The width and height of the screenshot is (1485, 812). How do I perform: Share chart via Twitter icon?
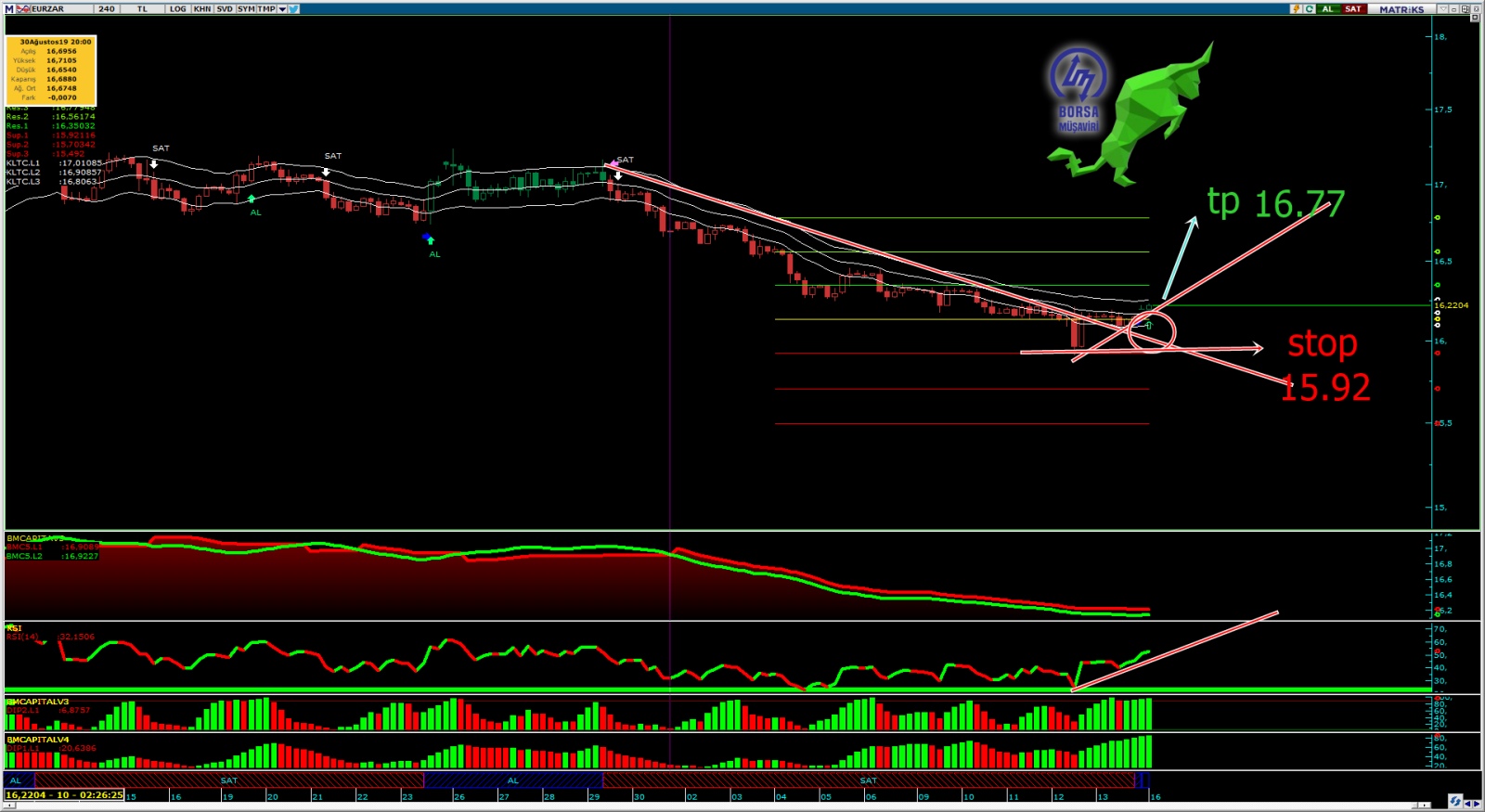[293, 8]
